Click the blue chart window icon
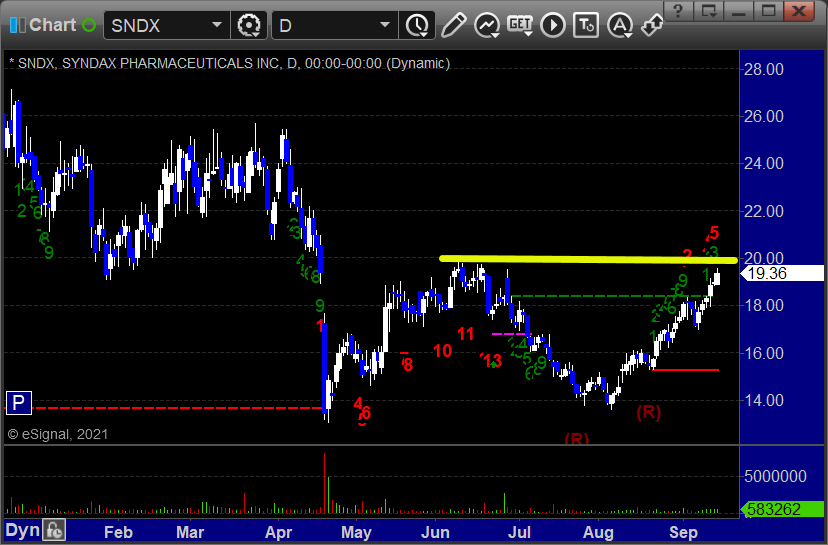 17,25
